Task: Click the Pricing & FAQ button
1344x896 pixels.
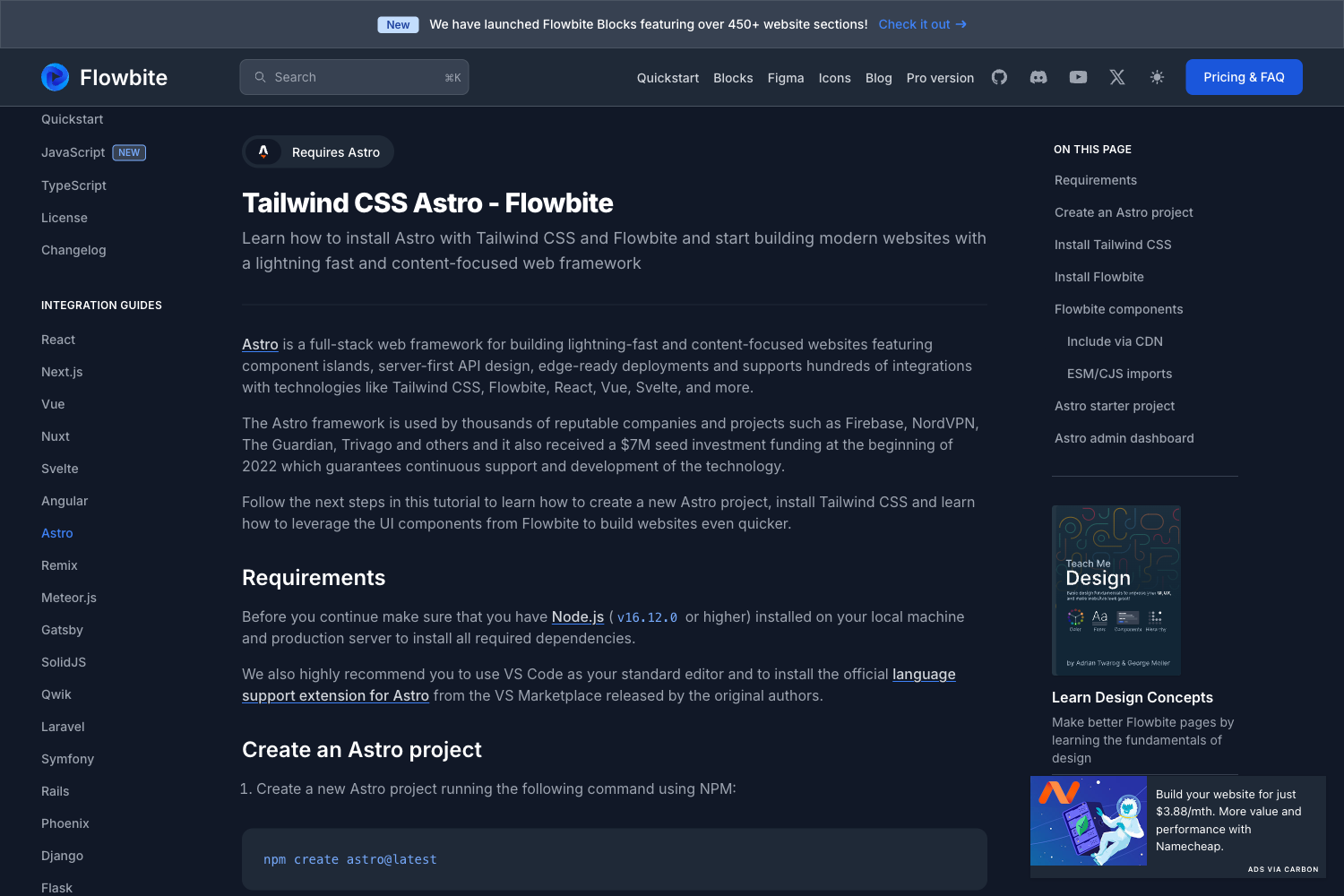Action: pyautogui.click(x=1244, y=77)
